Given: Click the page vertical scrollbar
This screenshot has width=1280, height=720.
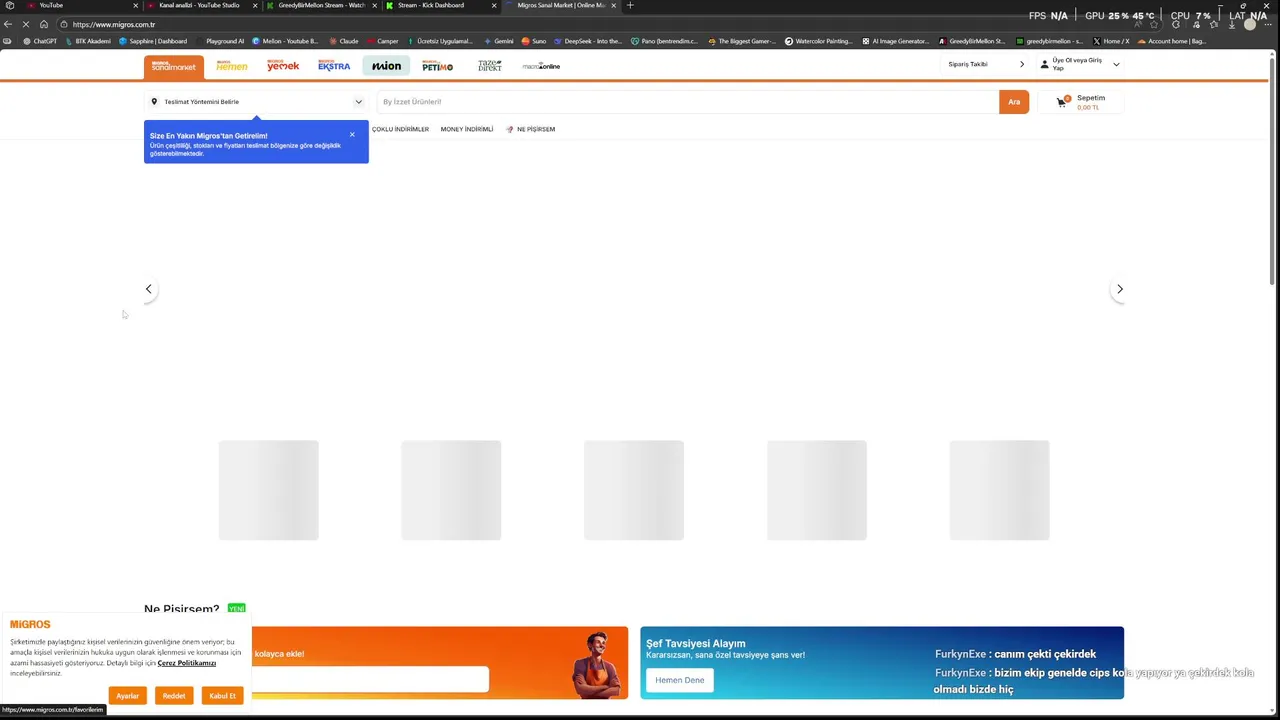Looking at the screenshot, I should click(1272, 170).
